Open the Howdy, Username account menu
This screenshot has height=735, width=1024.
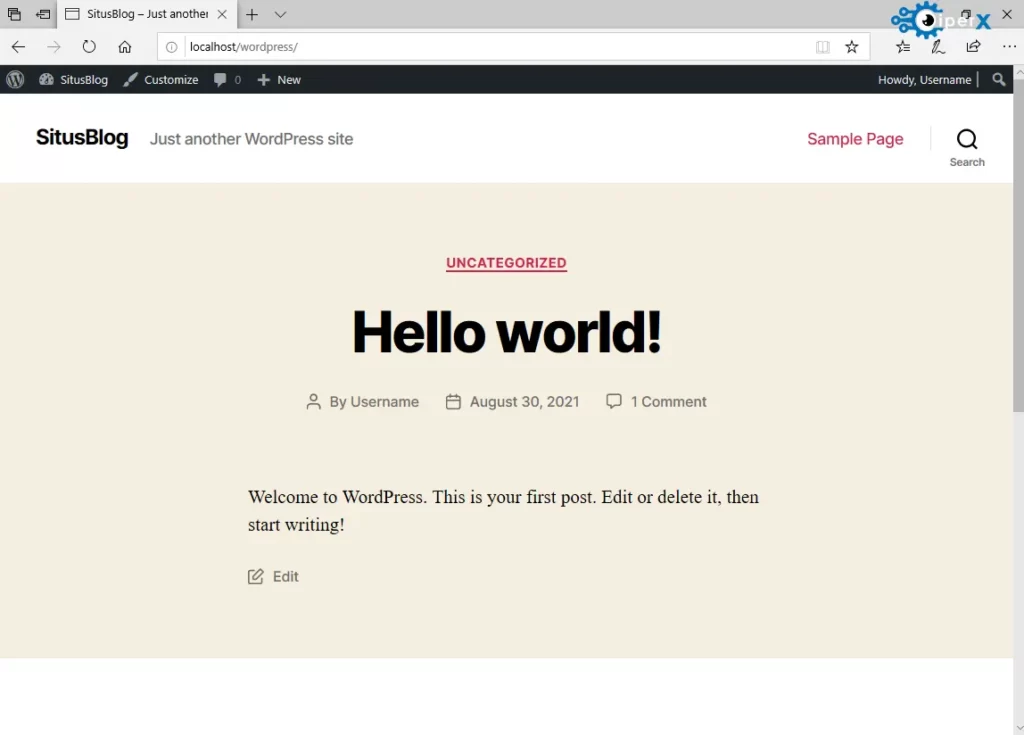(924, 80)
